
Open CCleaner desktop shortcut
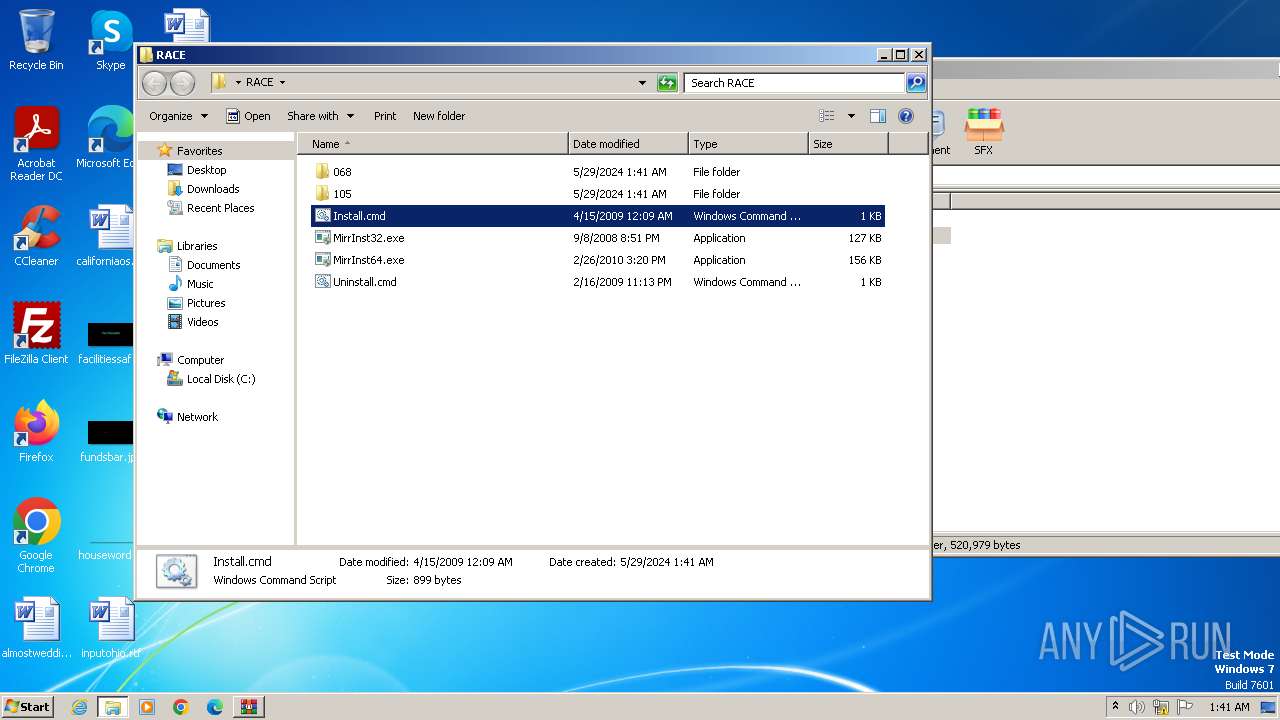point(36,236)
